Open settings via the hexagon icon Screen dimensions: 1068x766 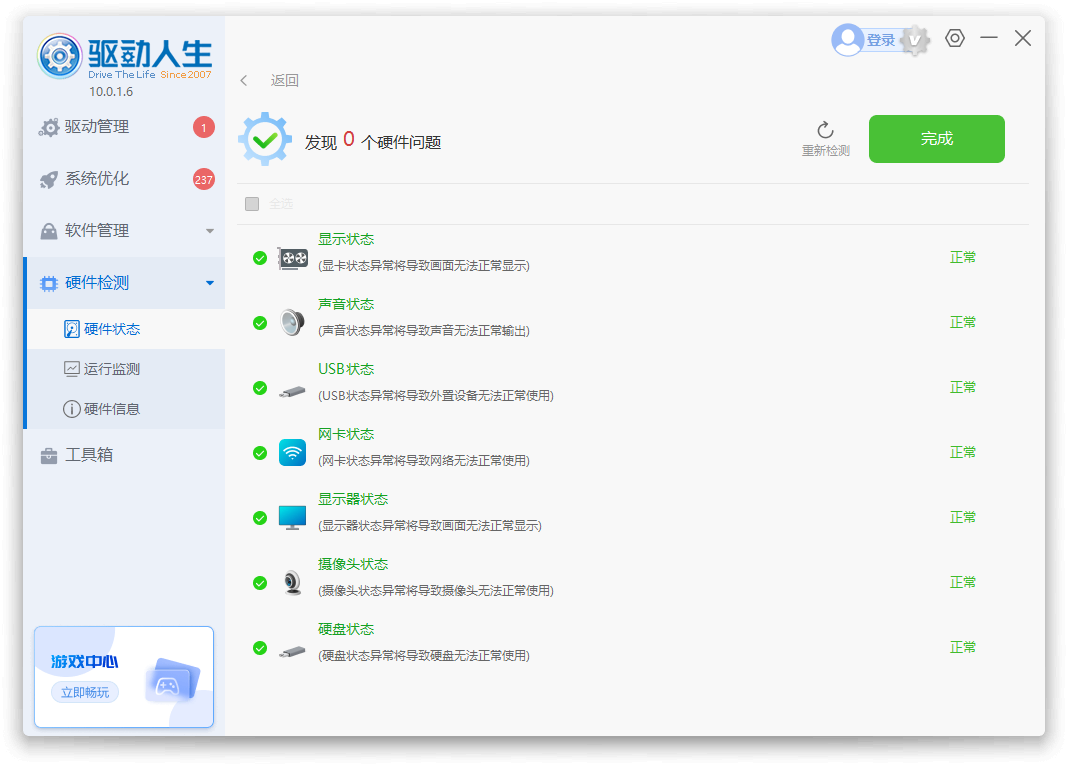click(x=955, y=38)
